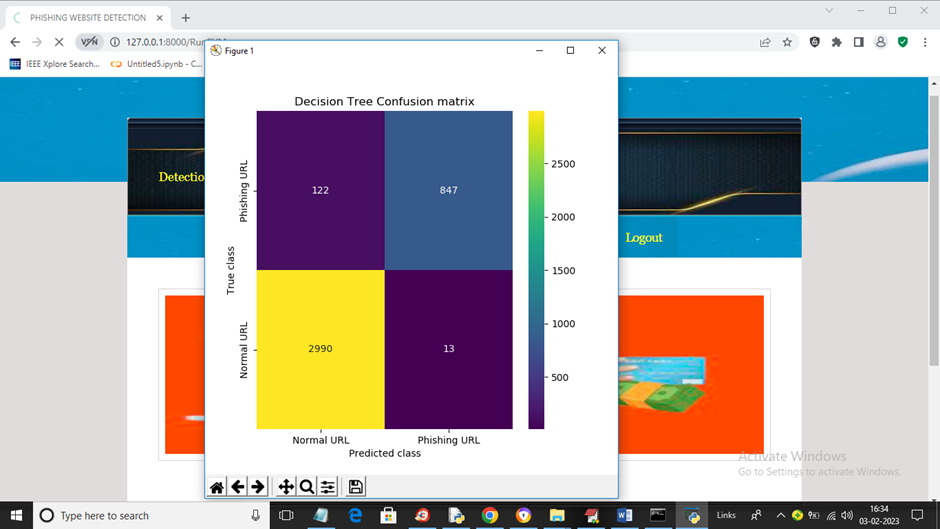
Task: Open the command prompt from the taskbar
Action: point(658,515)
